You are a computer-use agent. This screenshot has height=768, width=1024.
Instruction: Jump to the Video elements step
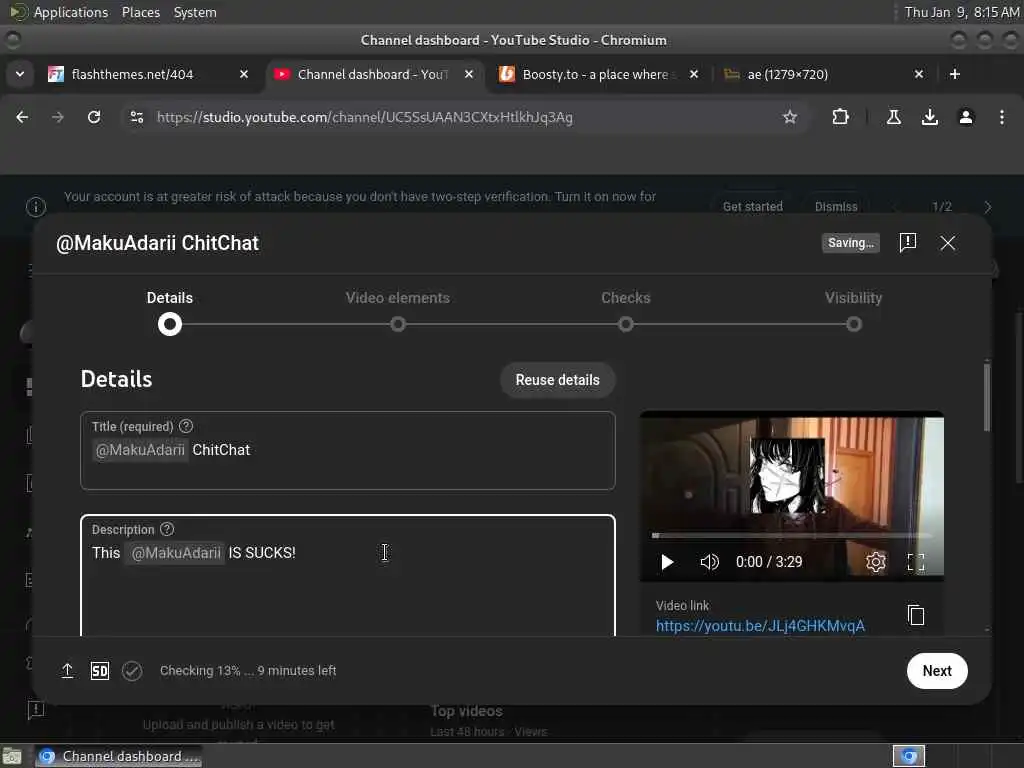pyautogui.click(x=398, y=324)
